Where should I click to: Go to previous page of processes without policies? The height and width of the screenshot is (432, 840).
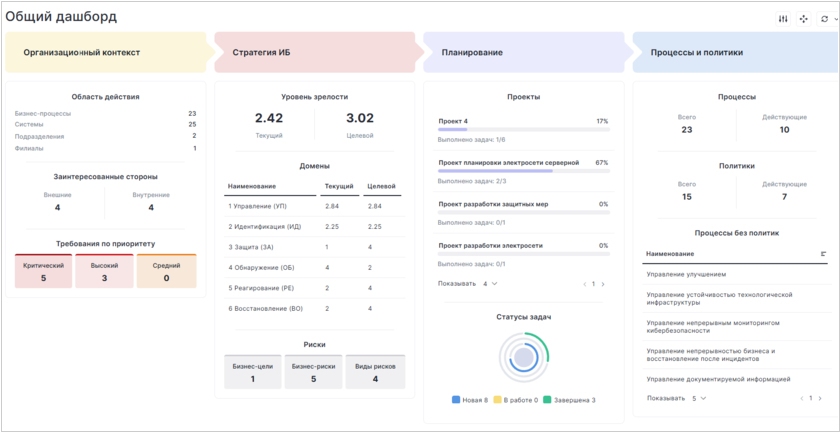(800, 398)
